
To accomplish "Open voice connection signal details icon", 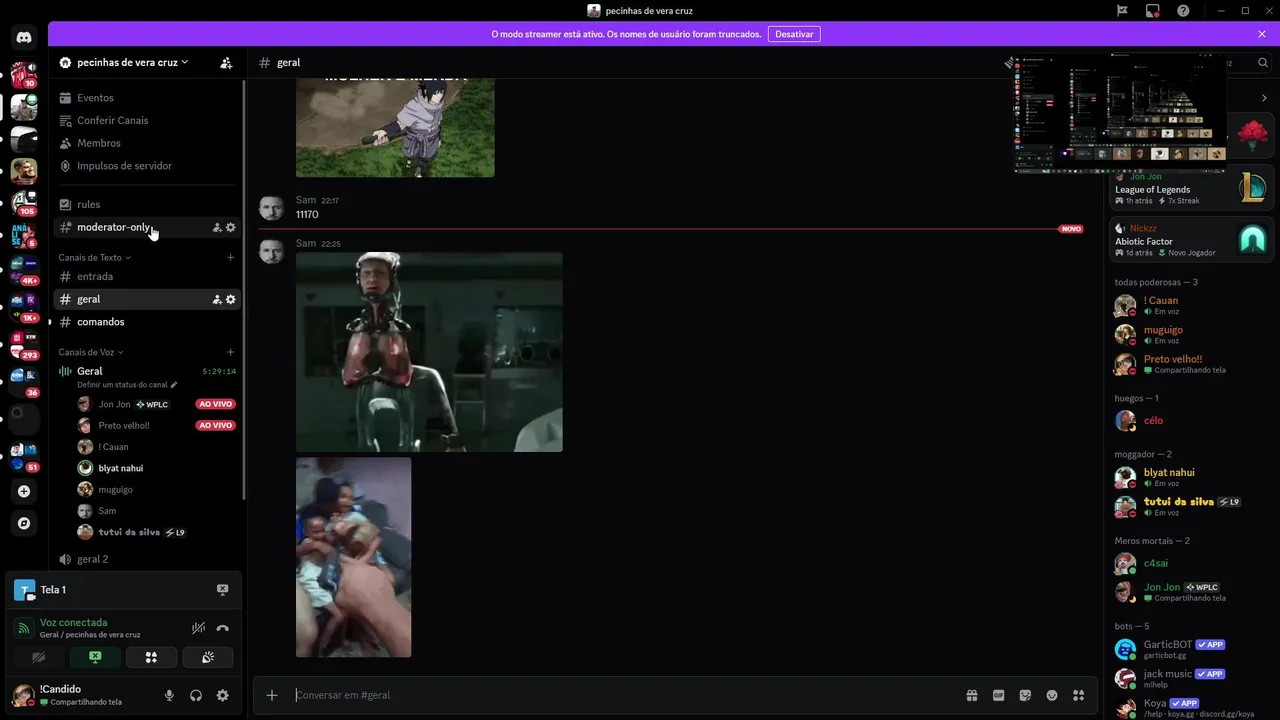I will (x=24, y=628).
